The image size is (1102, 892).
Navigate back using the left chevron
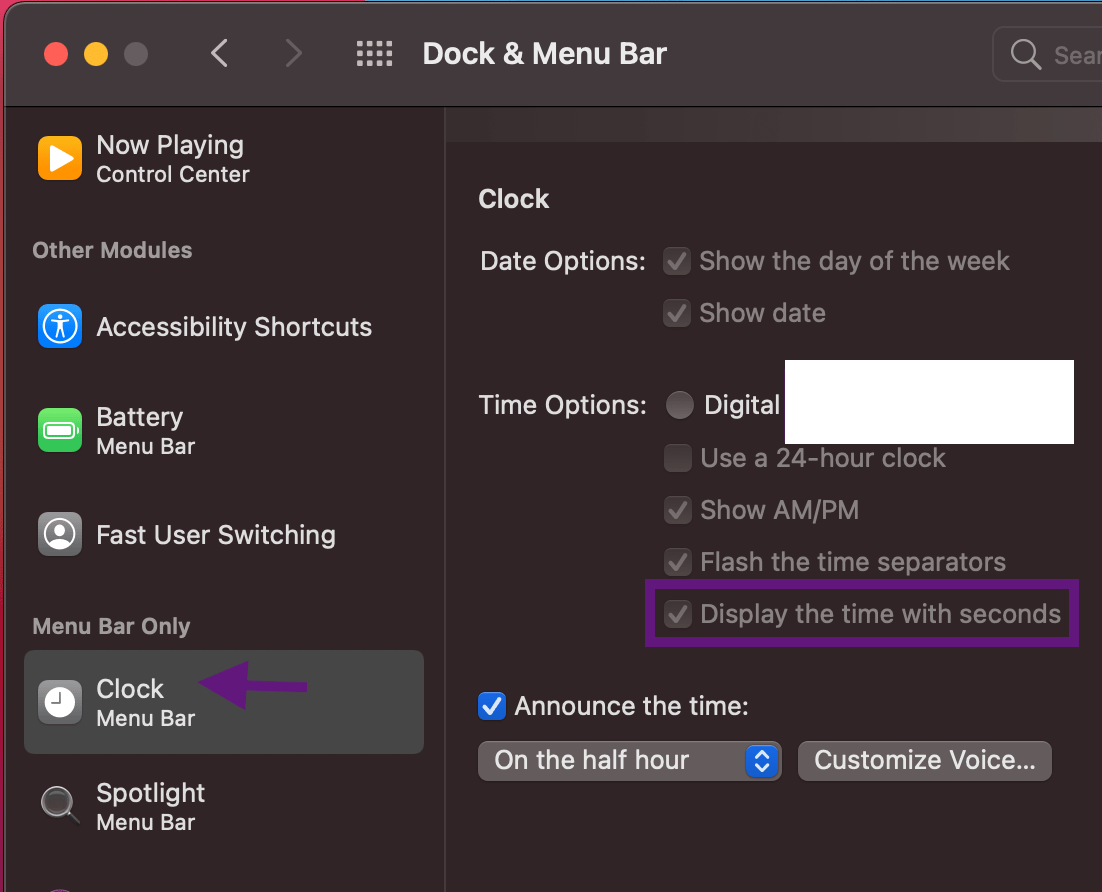click(x=220, y=54)
